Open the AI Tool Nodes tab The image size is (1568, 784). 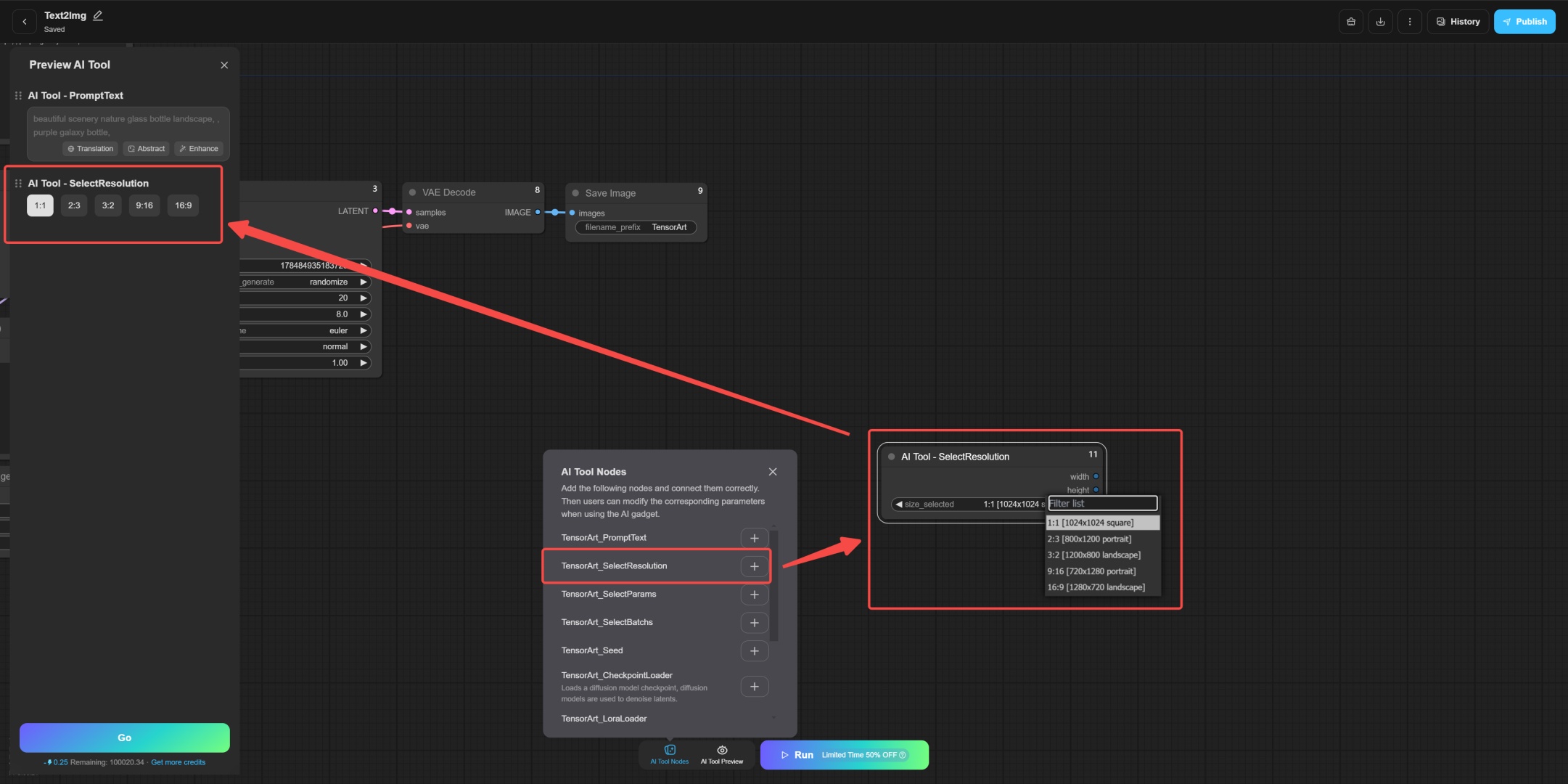(x=669, y=755)
